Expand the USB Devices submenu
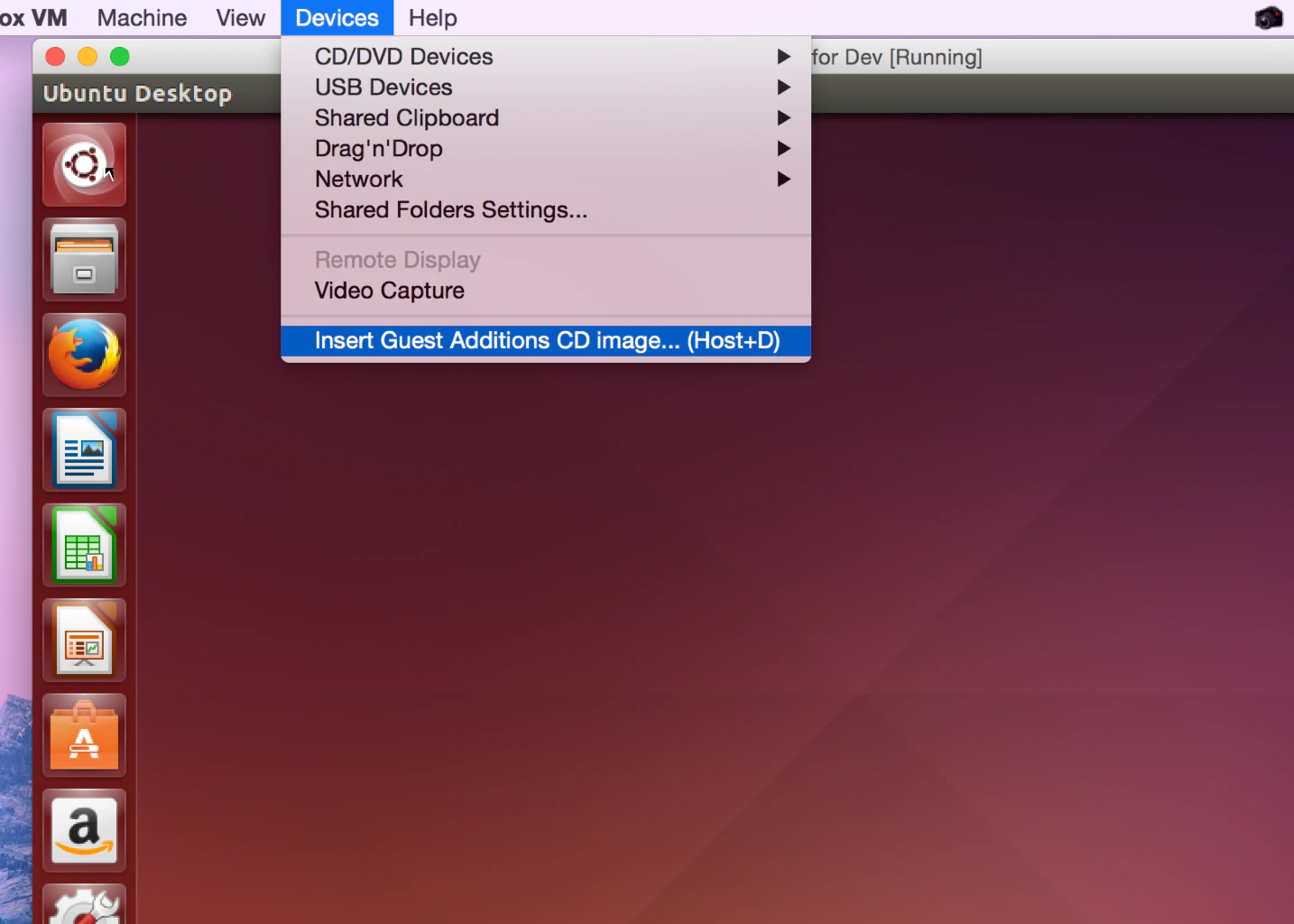Screen dimensions: 1294x924 [x=546, y=88]
